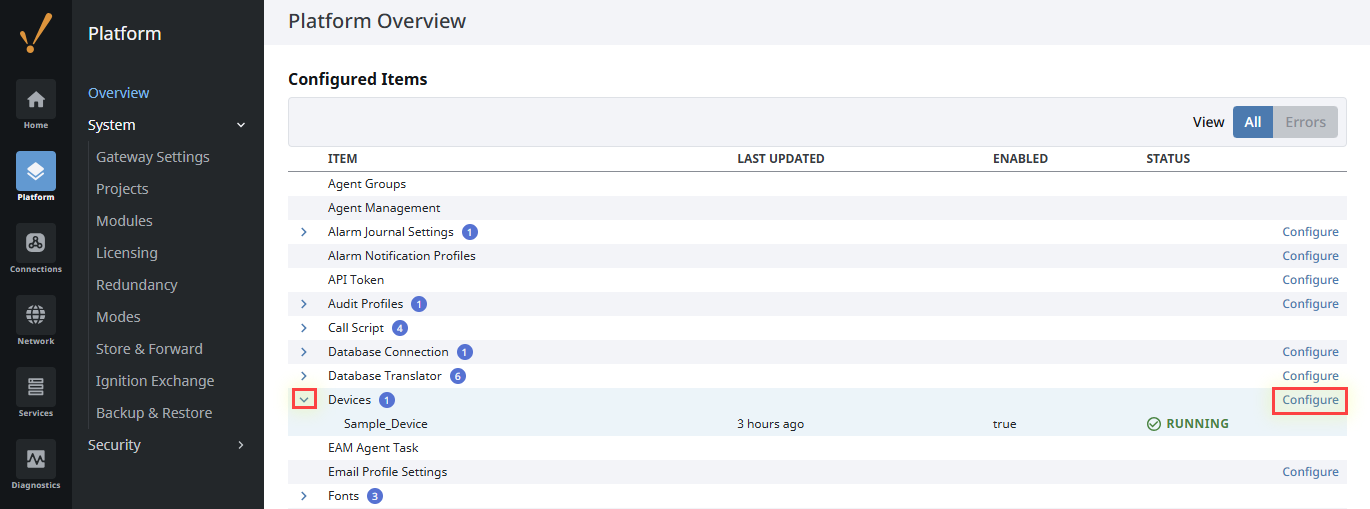The image size is (1370, 509).
Task: Configure Audit Profiles
Action: coord(1310,304)
